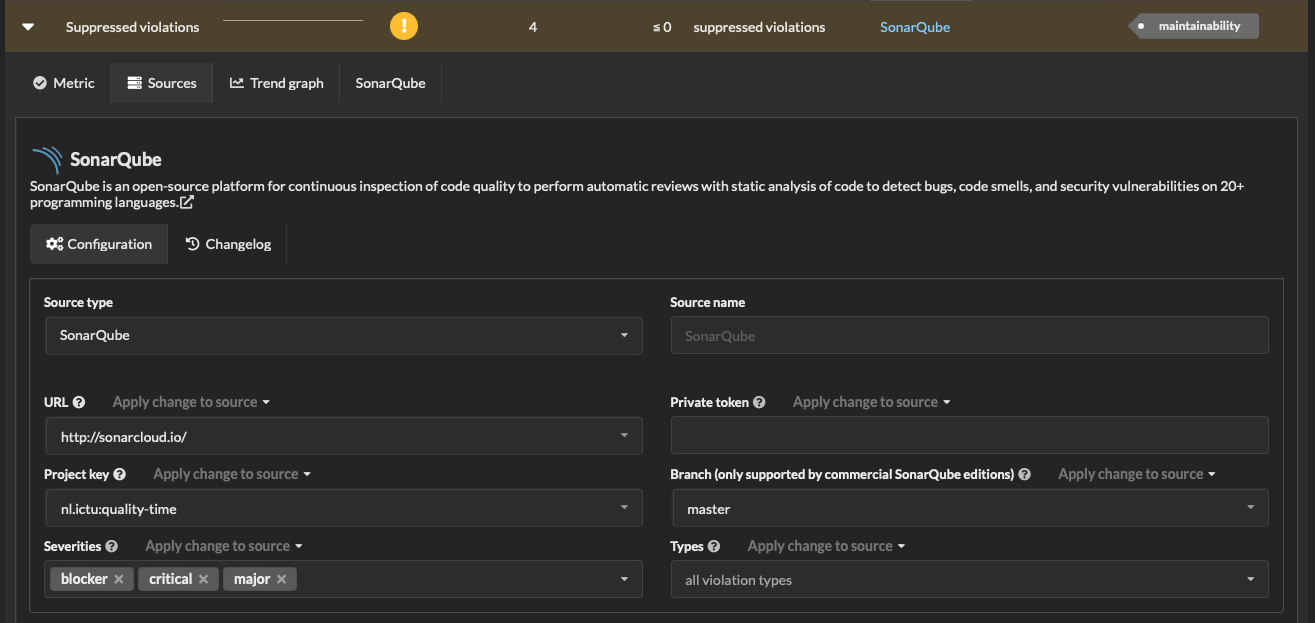This screenshot has height=623, width=1315.
Task: Click the suppressed violations unit text
Action: (x=759, y=27)
